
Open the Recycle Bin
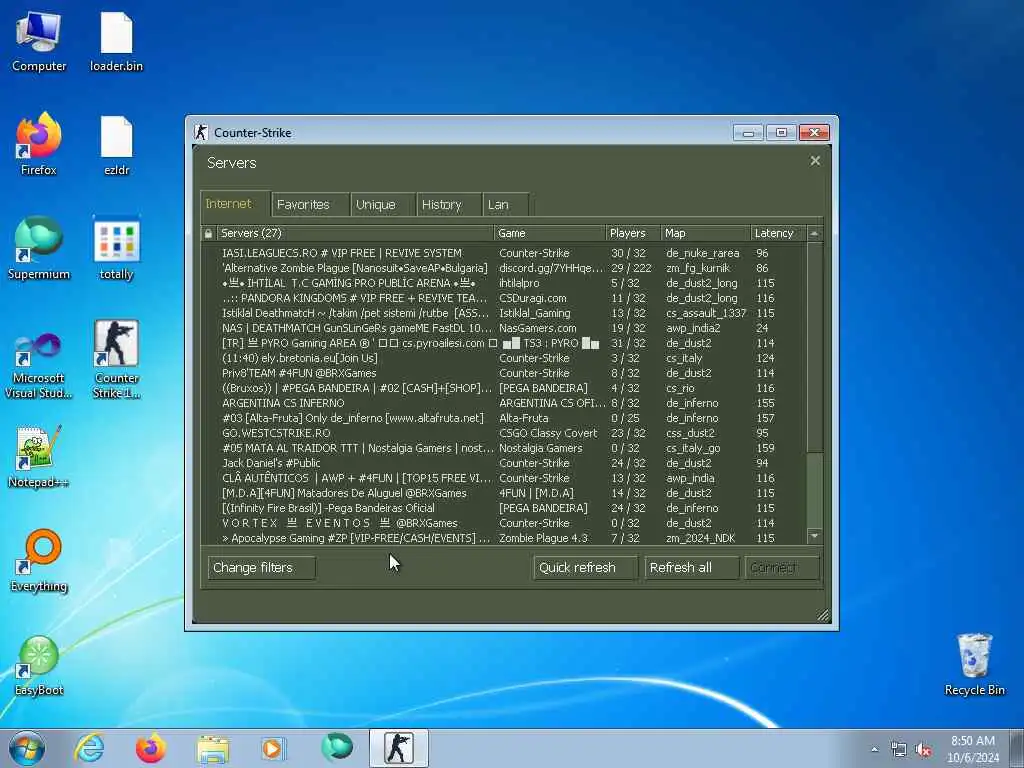tap(974, 665)
